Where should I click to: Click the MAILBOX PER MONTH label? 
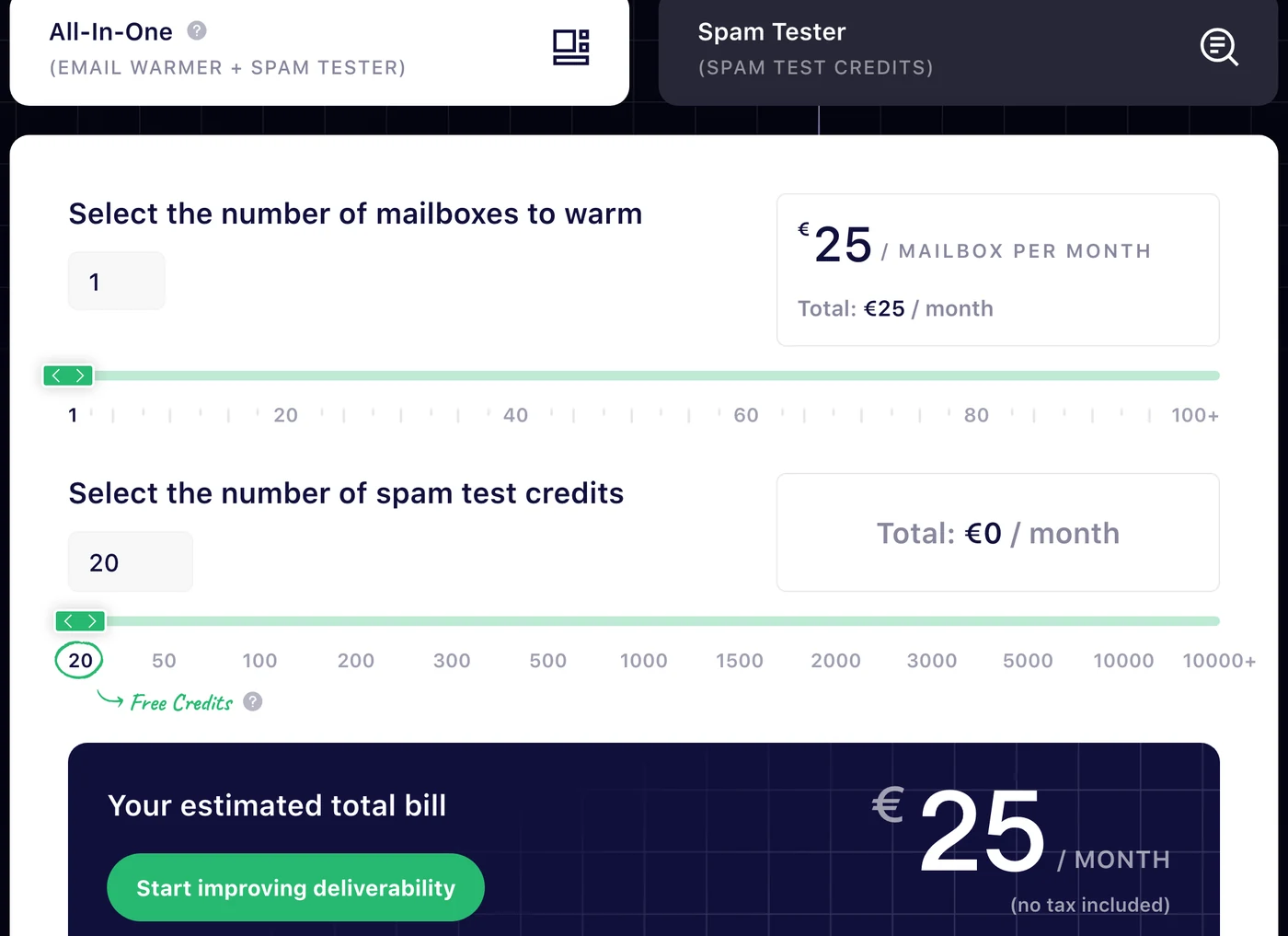[1025, 251]
